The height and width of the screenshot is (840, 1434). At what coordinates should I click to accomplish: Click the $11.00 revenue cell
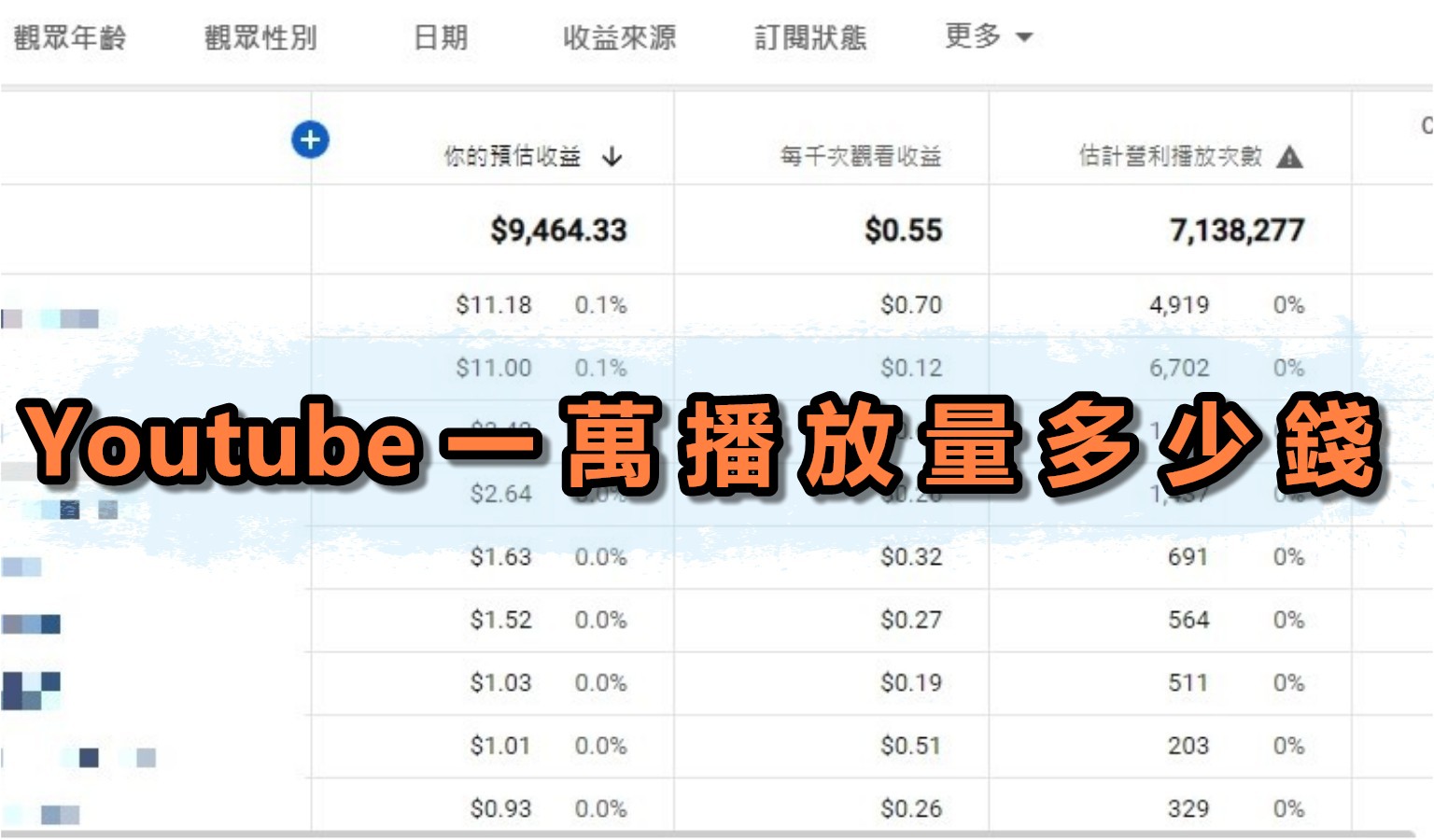494,368
